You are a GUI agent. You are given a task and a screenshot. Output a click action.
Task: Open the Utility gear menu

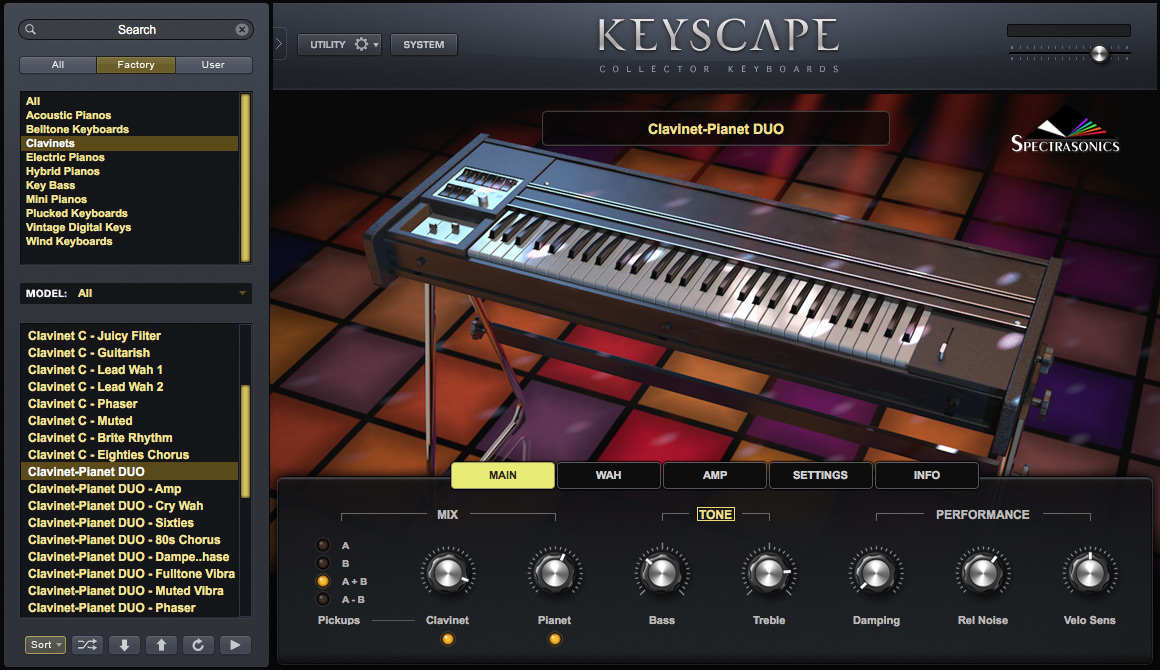pos(339,44)
